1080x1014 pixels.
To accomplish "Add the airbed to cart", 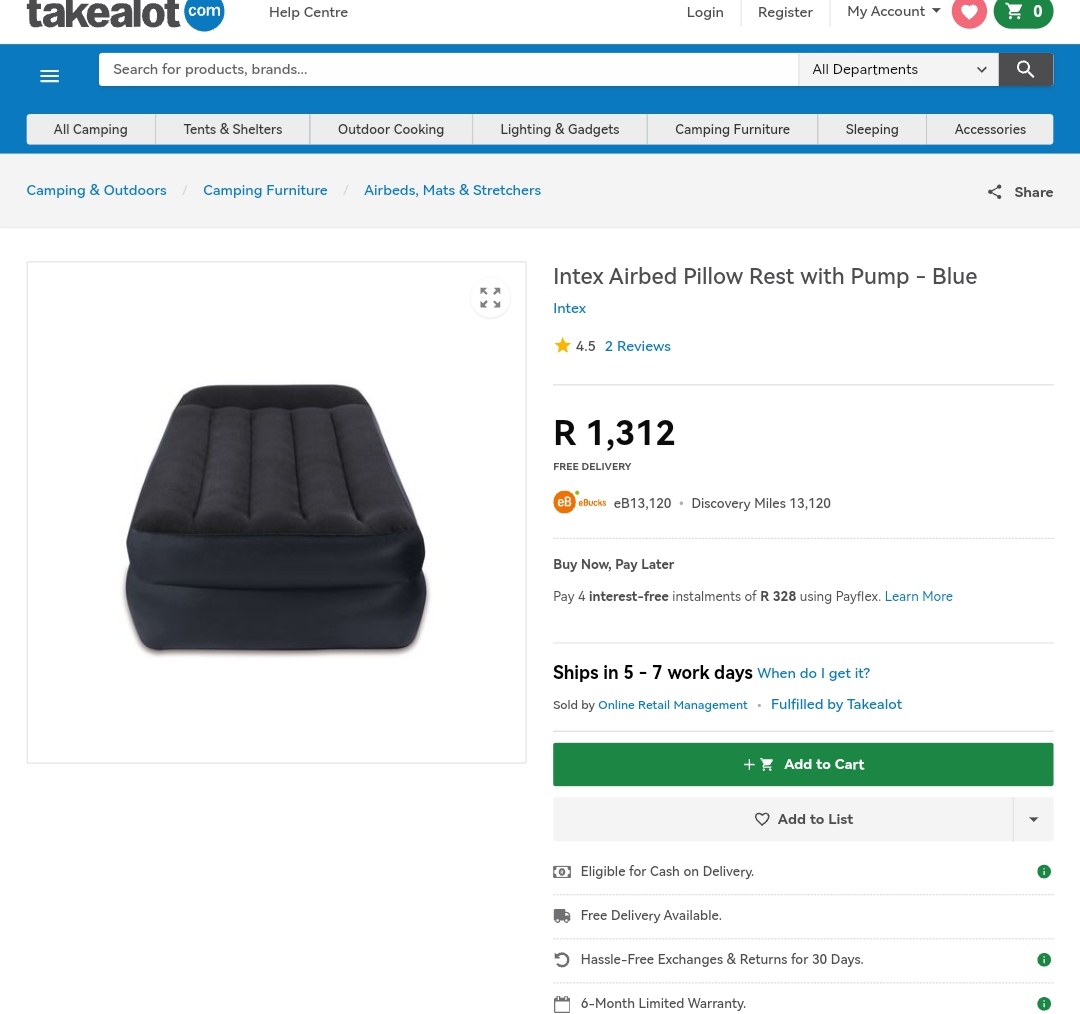I will pyautogui.click(x=803, y=764).
